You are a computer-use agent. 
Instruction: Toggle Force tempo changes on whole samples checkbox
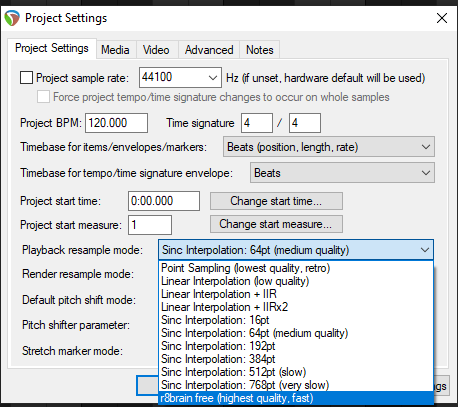pos(43,97)
